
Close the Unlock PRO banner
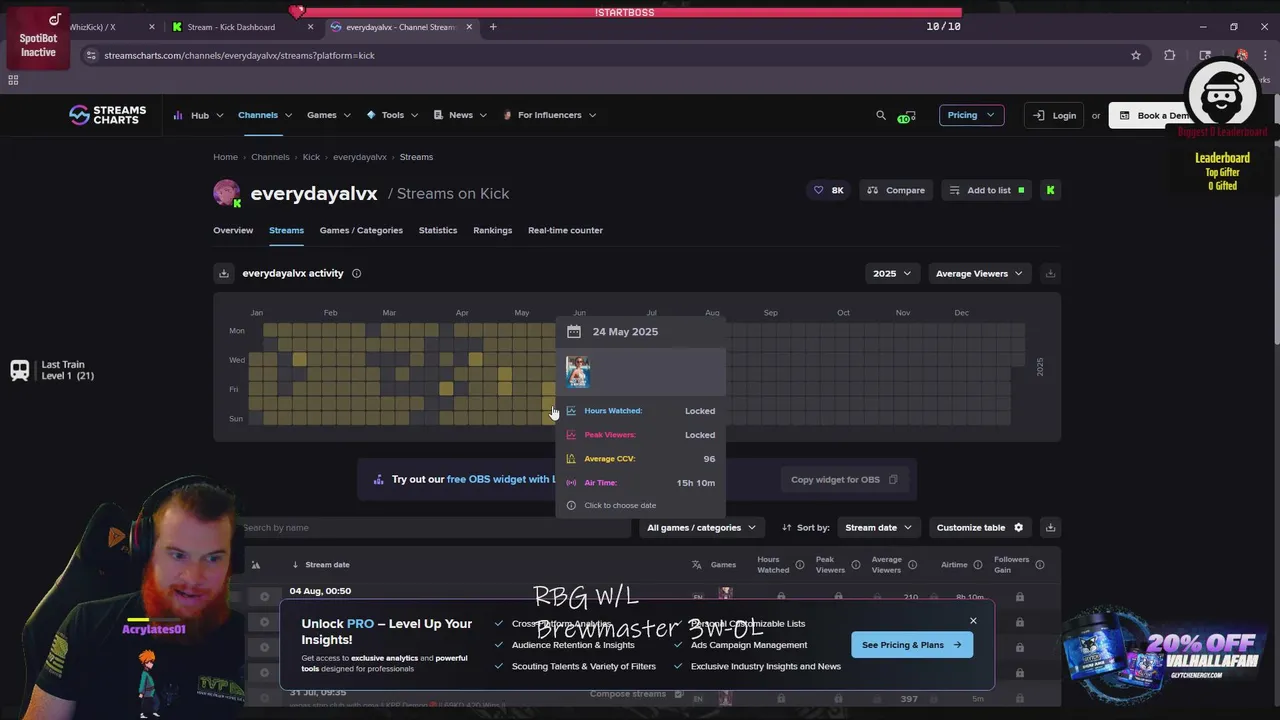(x=973, y=621)
